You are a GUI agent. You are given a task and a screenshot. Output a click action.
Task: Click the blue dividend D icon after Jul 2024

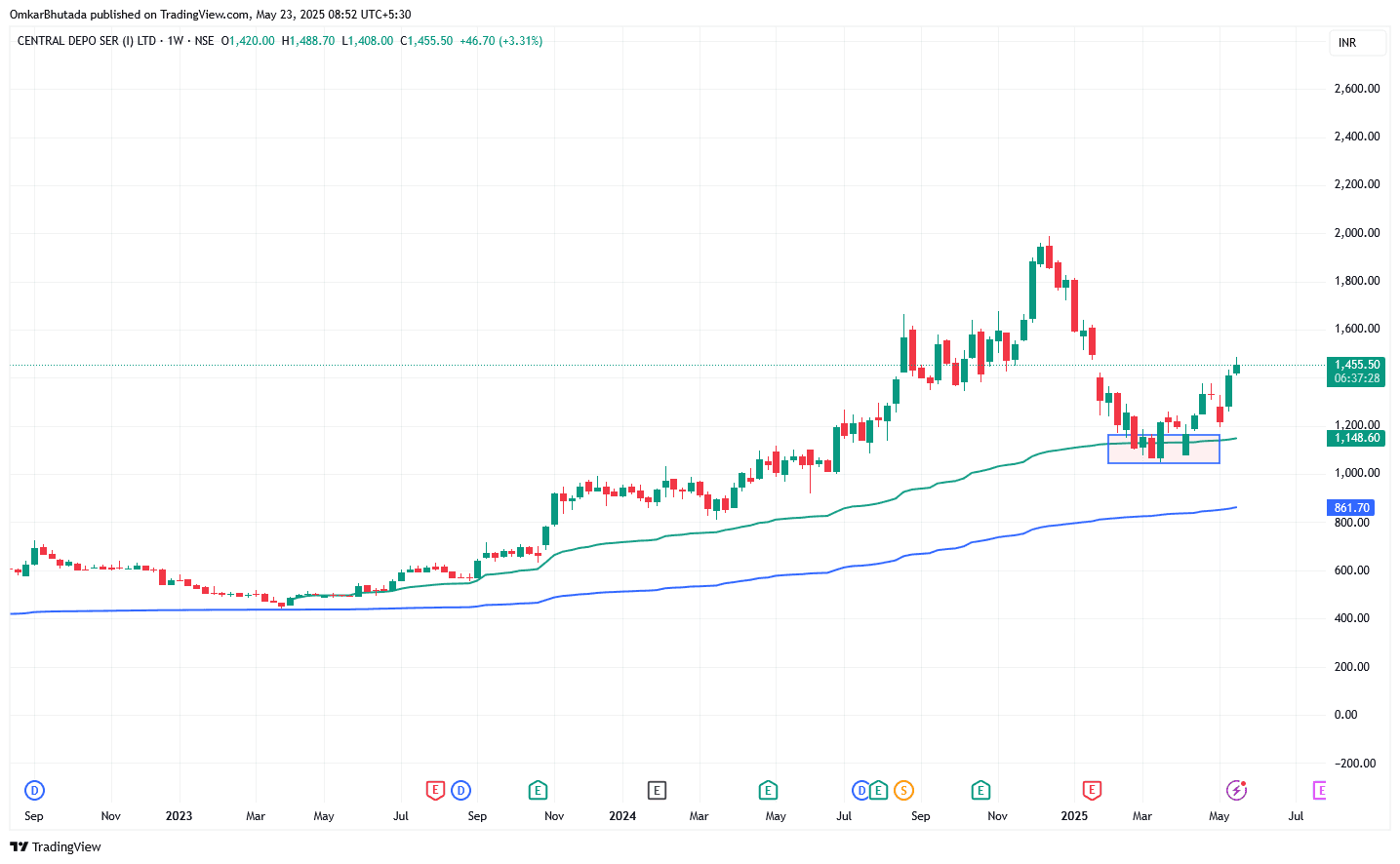click(861, 790)
